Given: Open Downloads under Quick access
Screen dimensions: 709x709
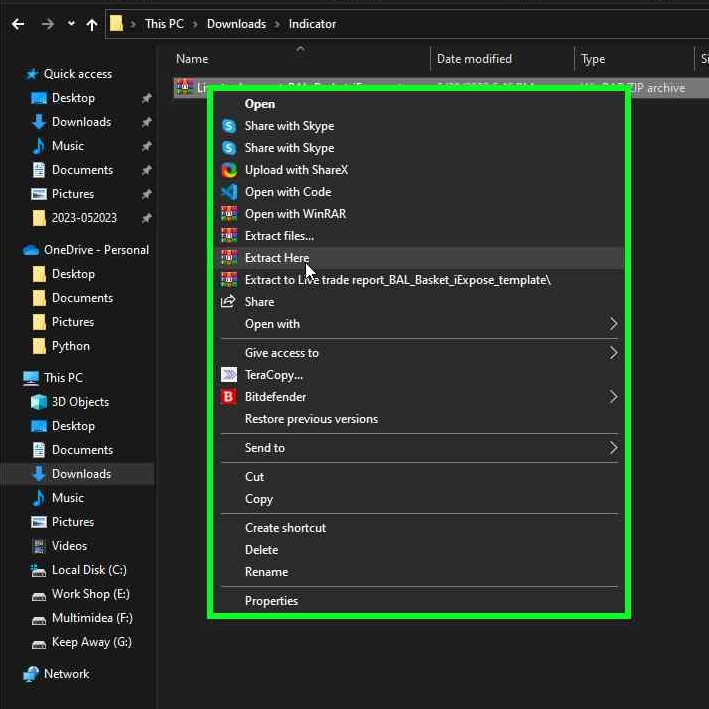Looking at the screenshot, I should 81,122.
